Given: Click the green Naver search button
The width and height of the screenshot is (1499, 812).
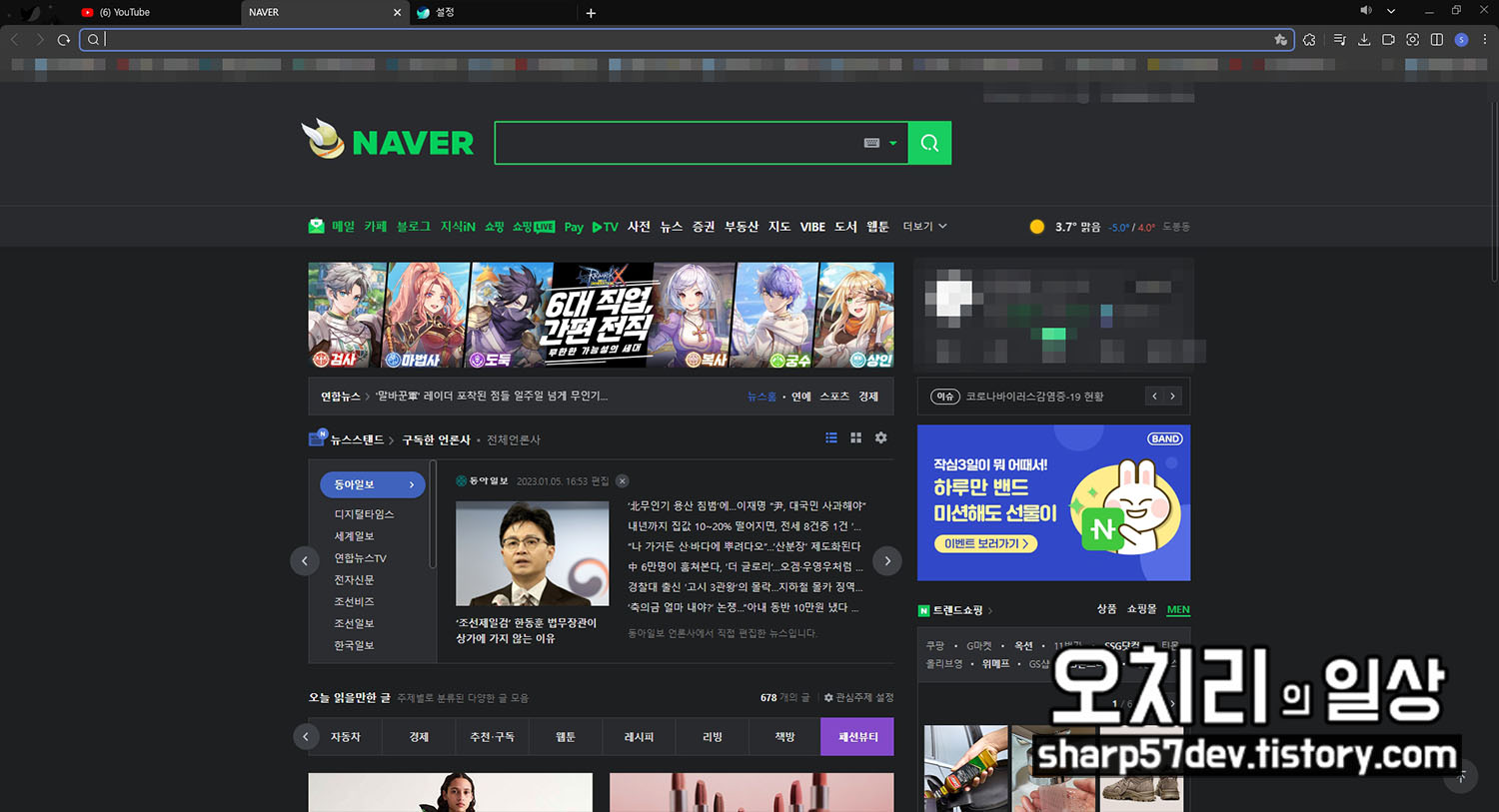Looking at the screenshot, I should coord(929,143).
